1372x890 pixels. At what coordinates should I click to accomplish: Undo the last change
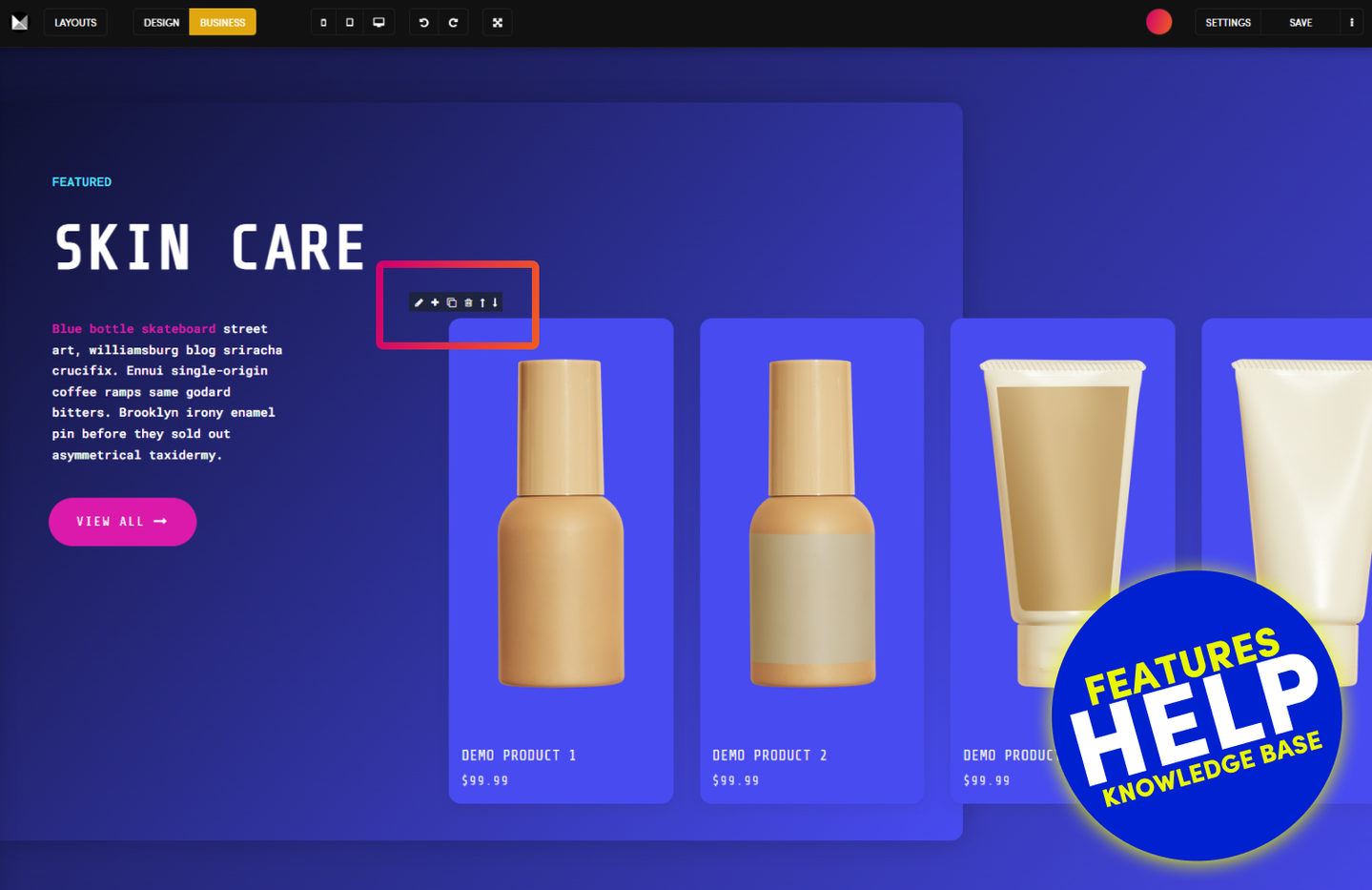point(424,22)
